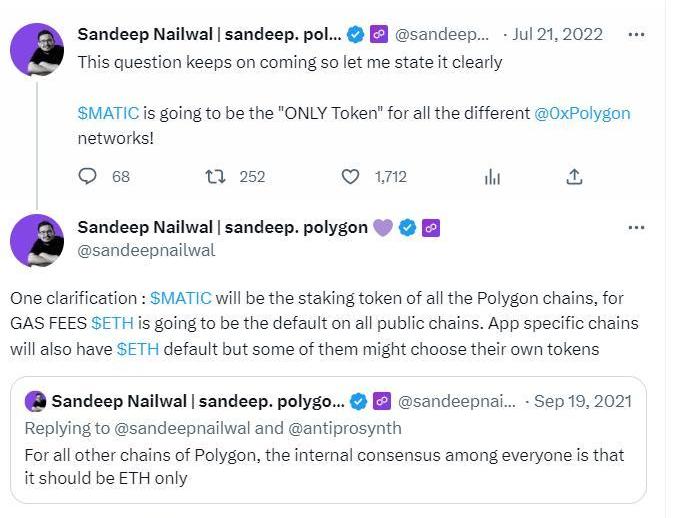Open the more options menu on second tweet
Screen dimensions: 673x518
(635, 227)
